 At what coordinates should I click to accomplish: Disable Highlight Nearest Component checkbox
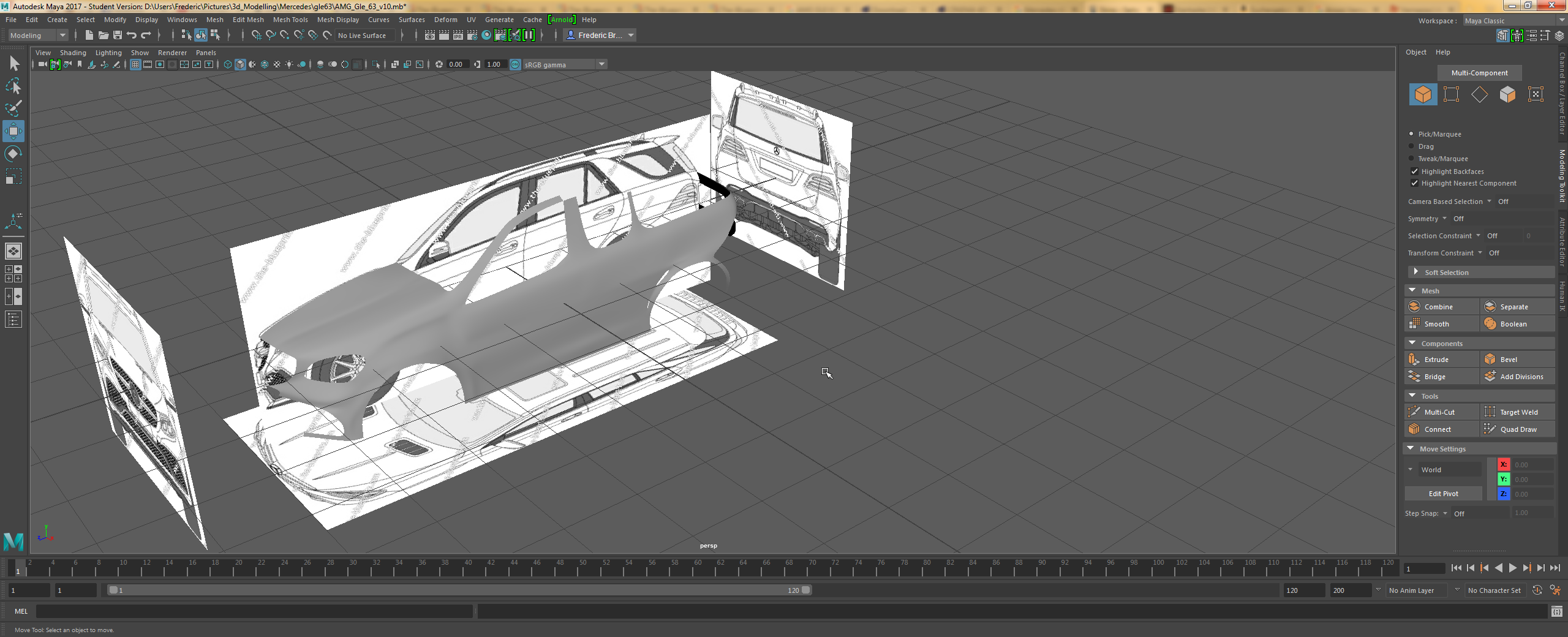pos(1414,183)
